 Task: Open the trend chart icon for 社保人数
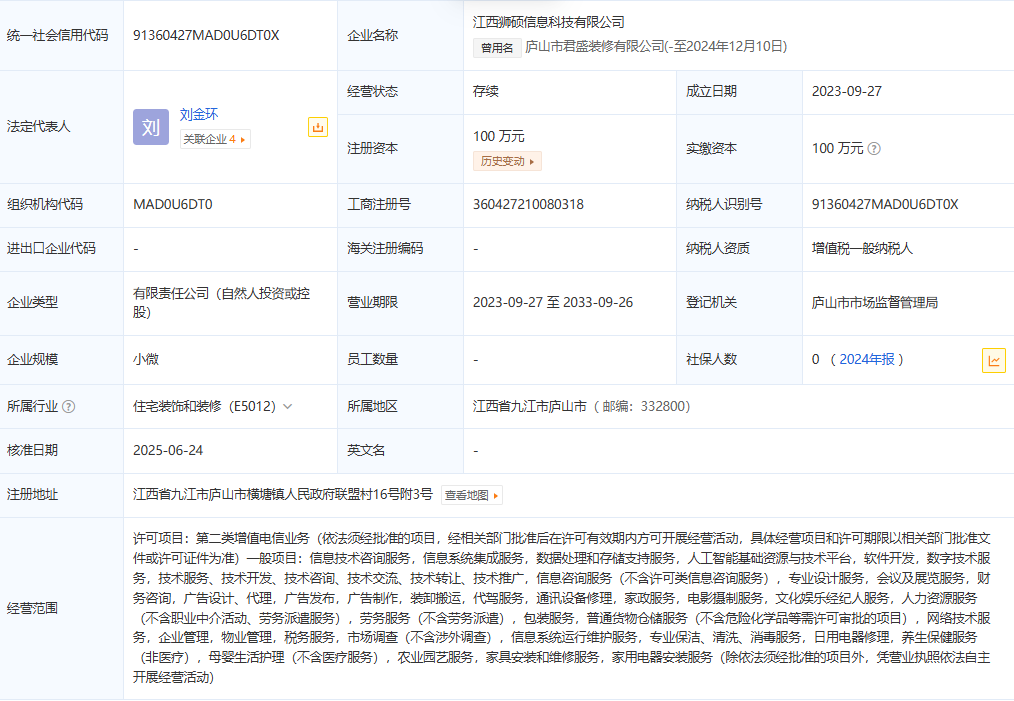993,360
